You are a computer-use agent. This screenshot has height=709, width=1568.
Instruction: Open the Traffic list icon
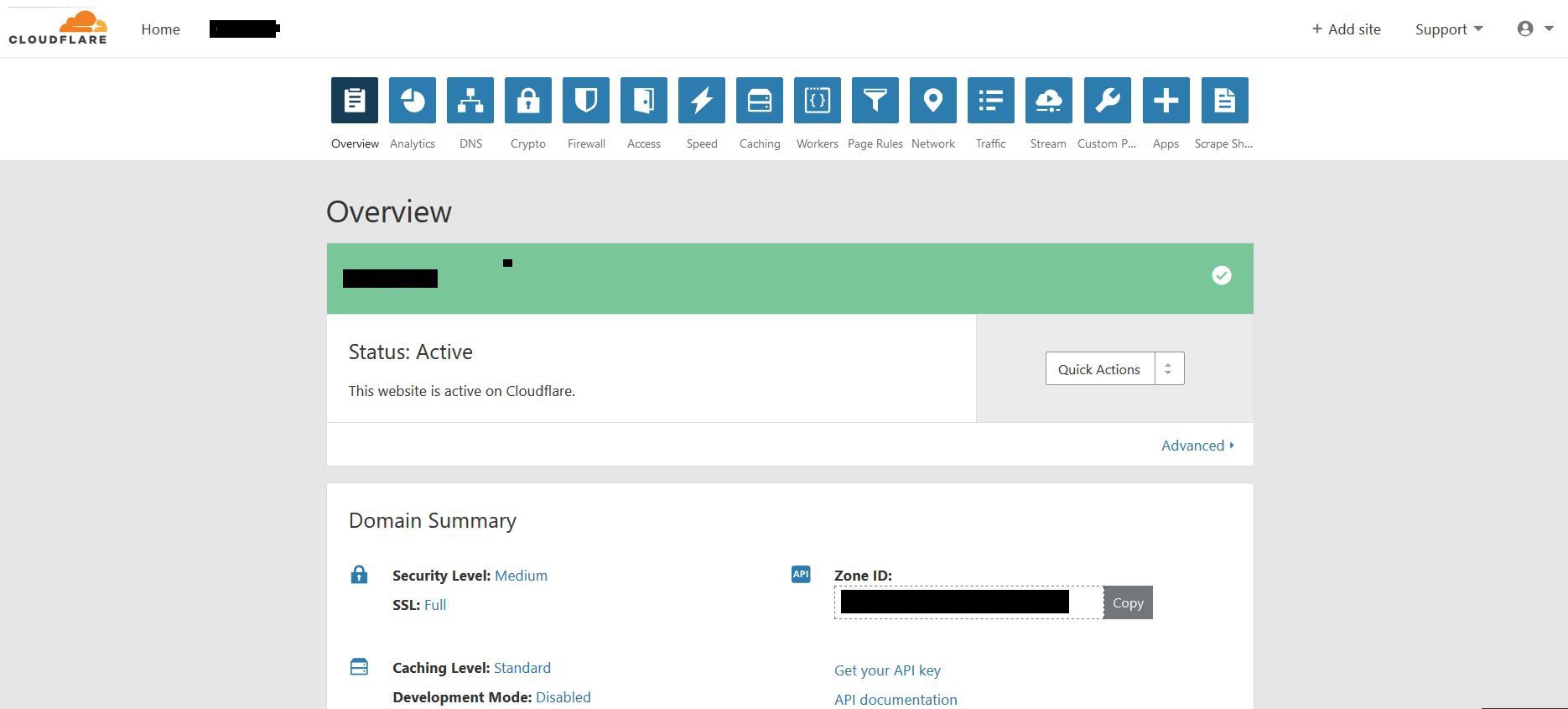991,101
